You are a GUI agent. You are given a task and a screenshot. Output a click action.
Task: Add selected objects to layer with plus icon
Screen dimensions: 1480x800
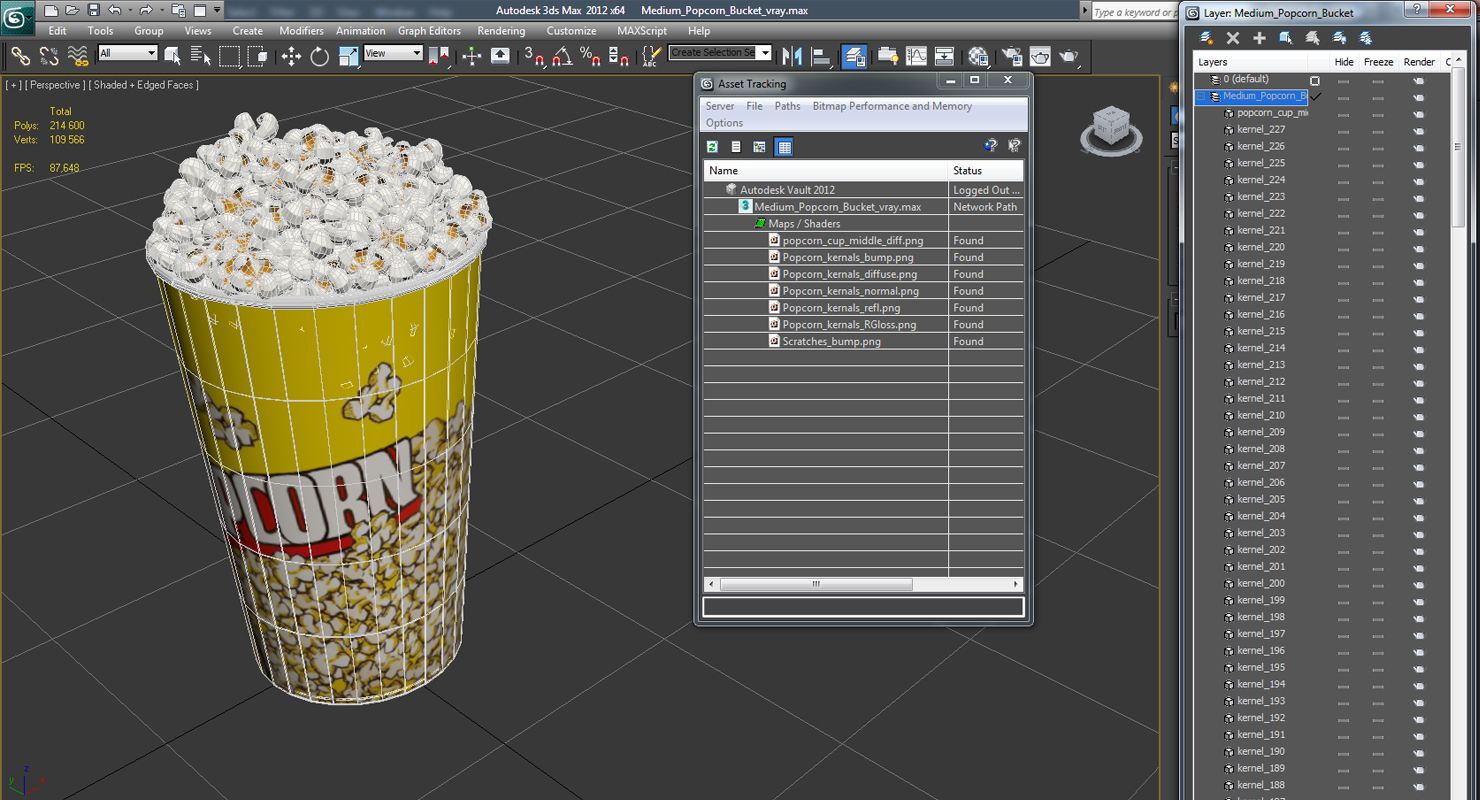point(1259,38)
